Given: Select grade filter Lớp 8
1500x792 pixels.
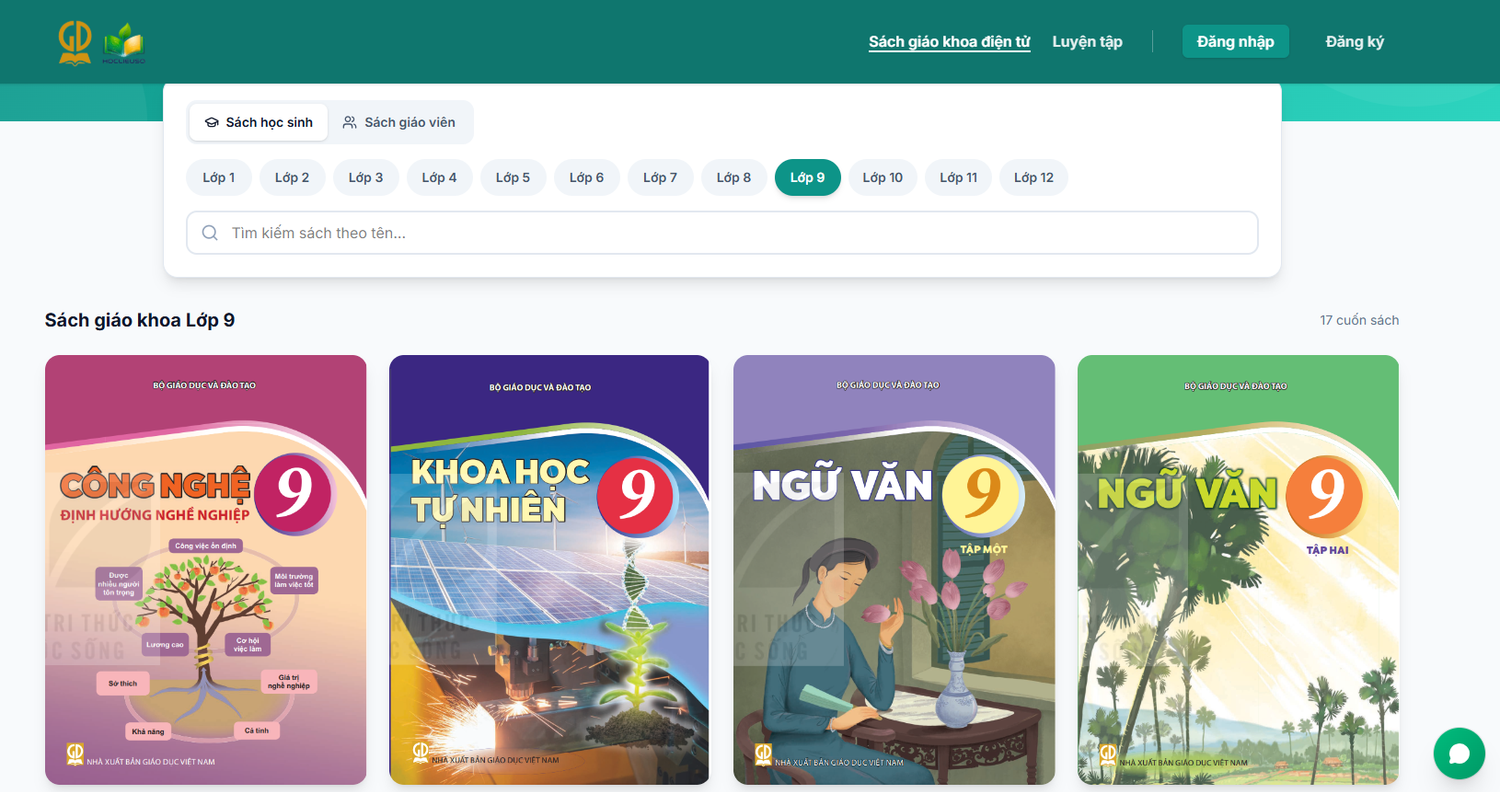Looking at the screenshot, I should click(x=734, y=177).
